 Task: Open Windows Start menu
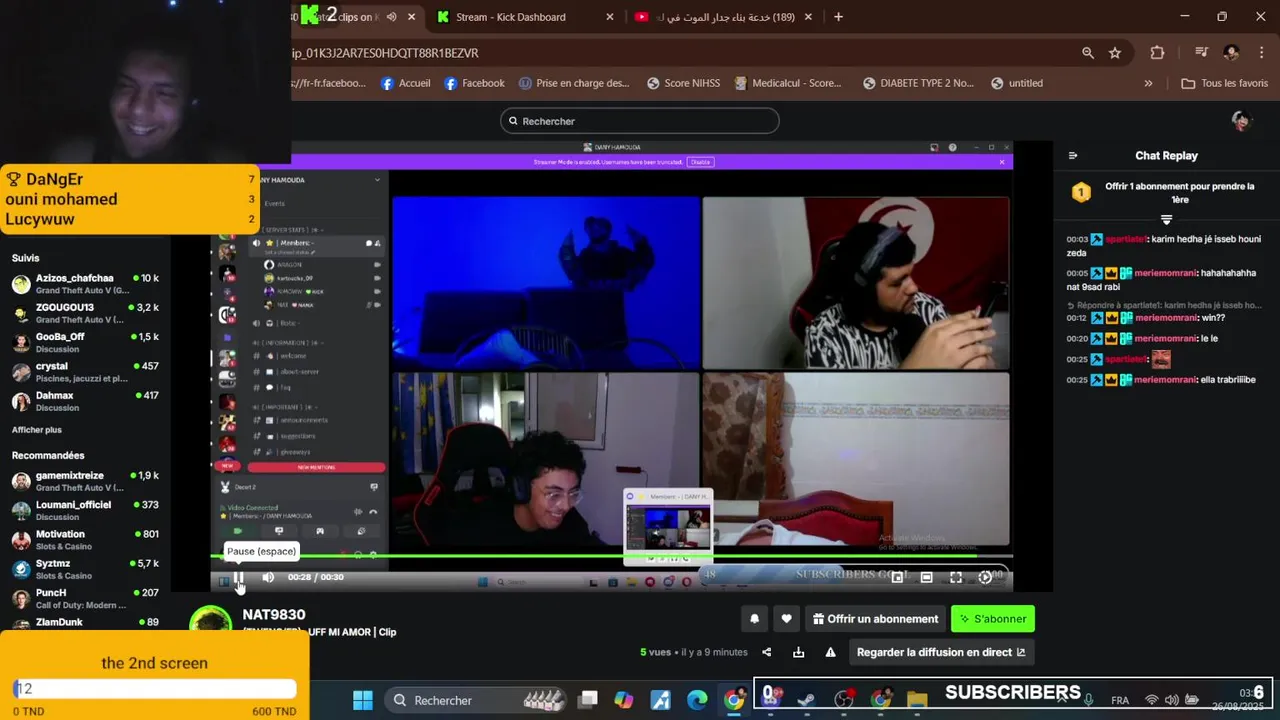click(x=363, y=700)
